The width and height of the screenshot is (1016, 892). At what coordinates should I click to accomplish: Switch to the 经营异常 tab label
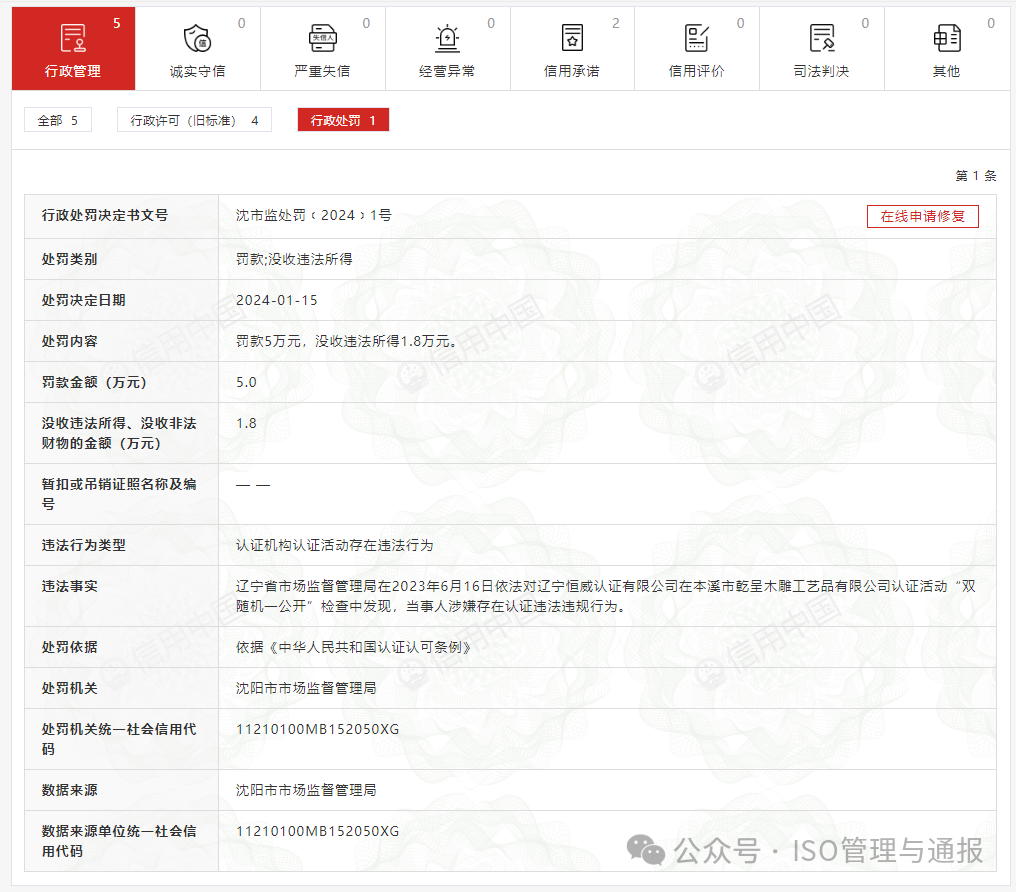(x=447, y=71)
